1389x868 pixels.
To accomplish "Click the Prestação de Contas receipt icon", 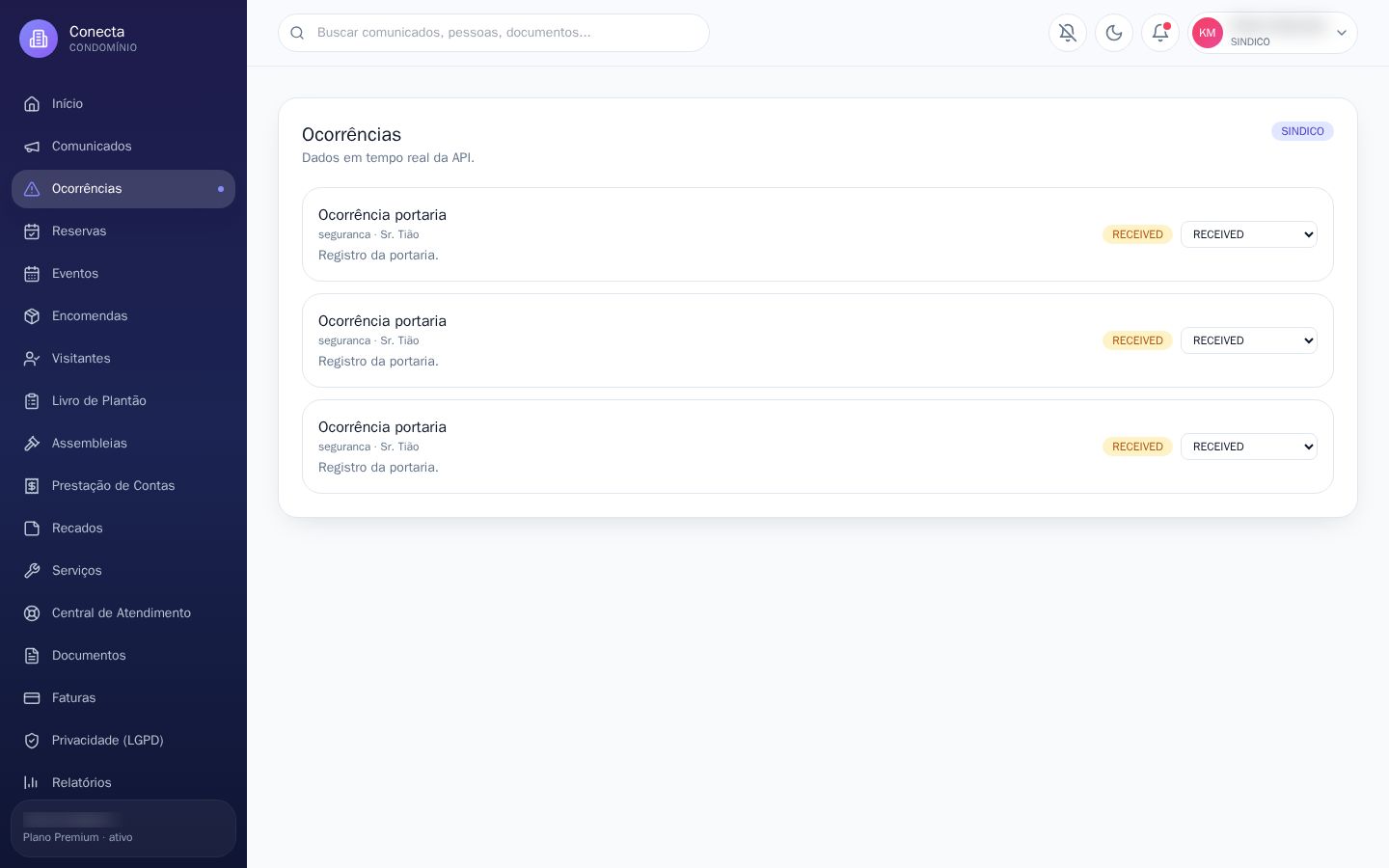I will (x=32, y=486).
